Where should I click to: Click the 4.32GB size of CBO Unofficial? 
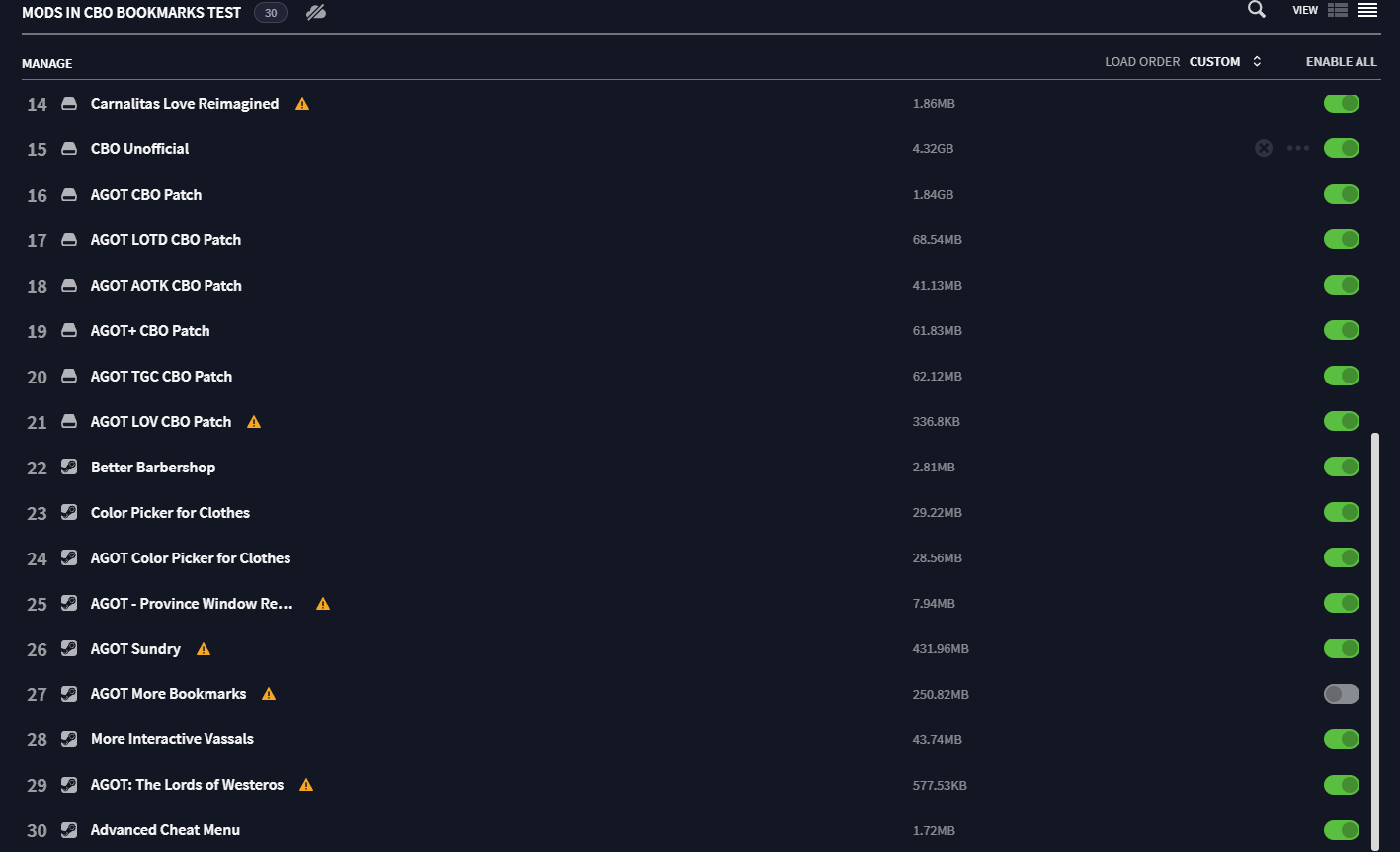[x=933, y=149]
